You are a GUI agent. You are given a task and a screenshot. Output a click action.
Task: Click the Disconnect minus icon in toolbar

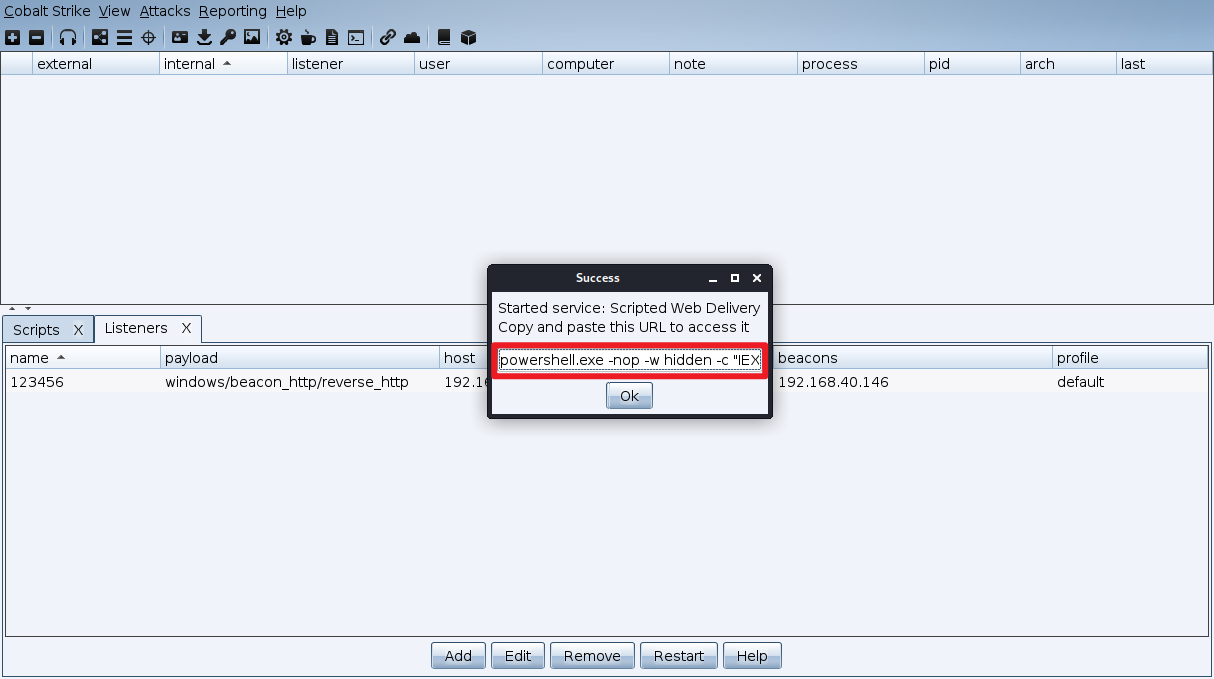(x=36, y=38)
